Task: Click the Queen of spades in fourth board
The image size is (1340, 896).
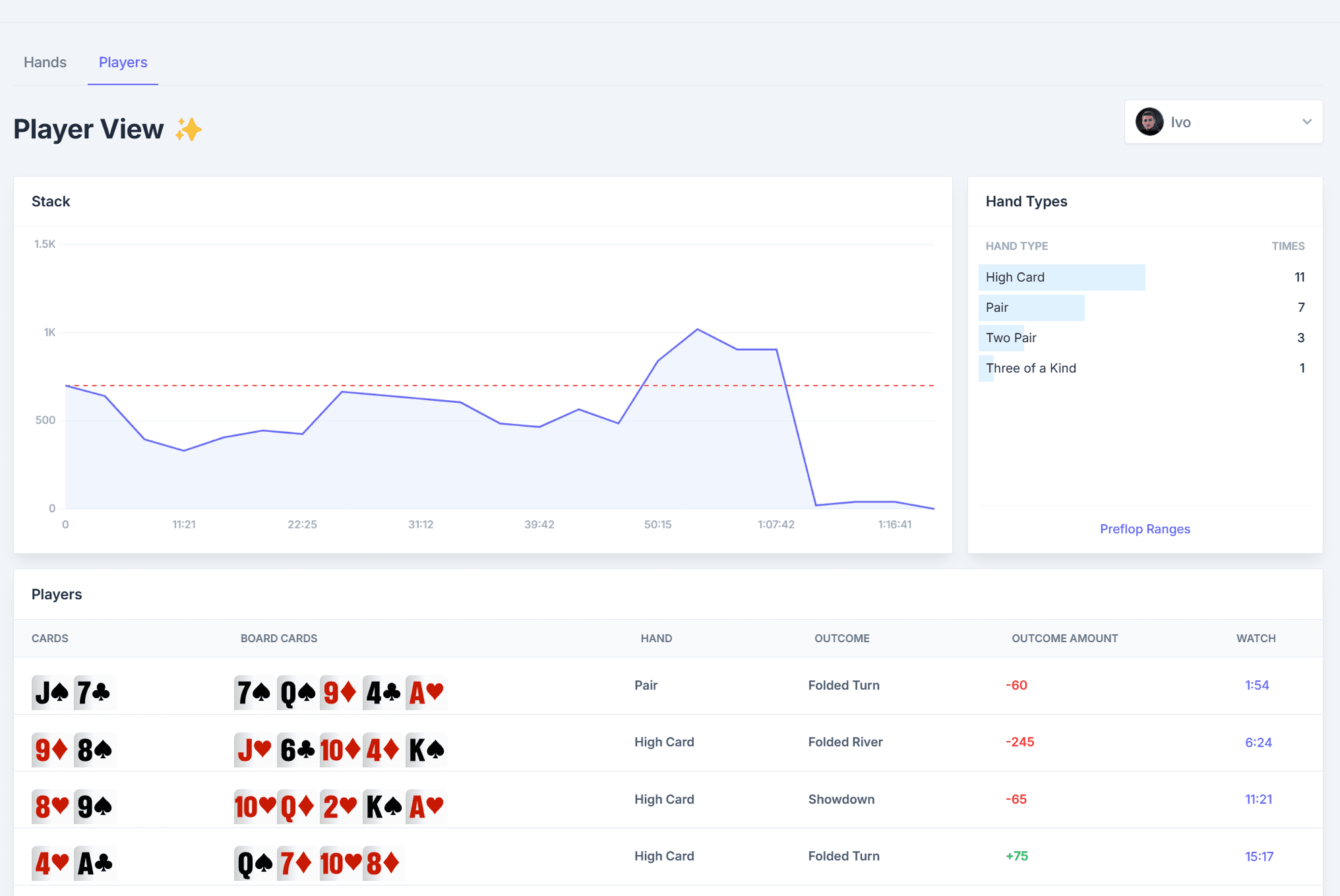Action: pyautogui.click(x=255, y=863)
